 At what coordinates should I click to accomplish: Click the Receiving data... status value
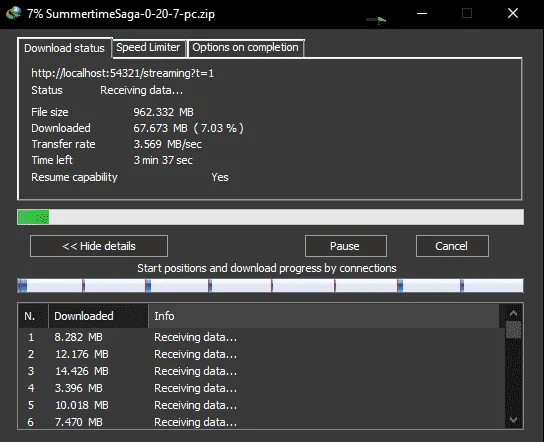141,90
